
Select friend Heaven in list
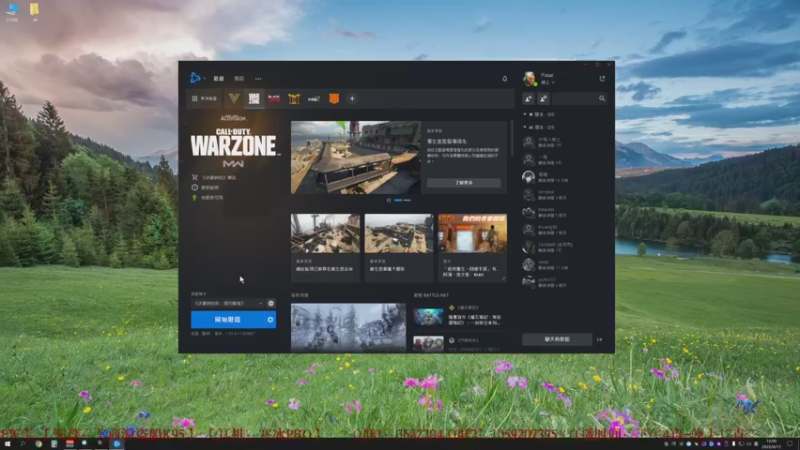(x=564, y=212)
